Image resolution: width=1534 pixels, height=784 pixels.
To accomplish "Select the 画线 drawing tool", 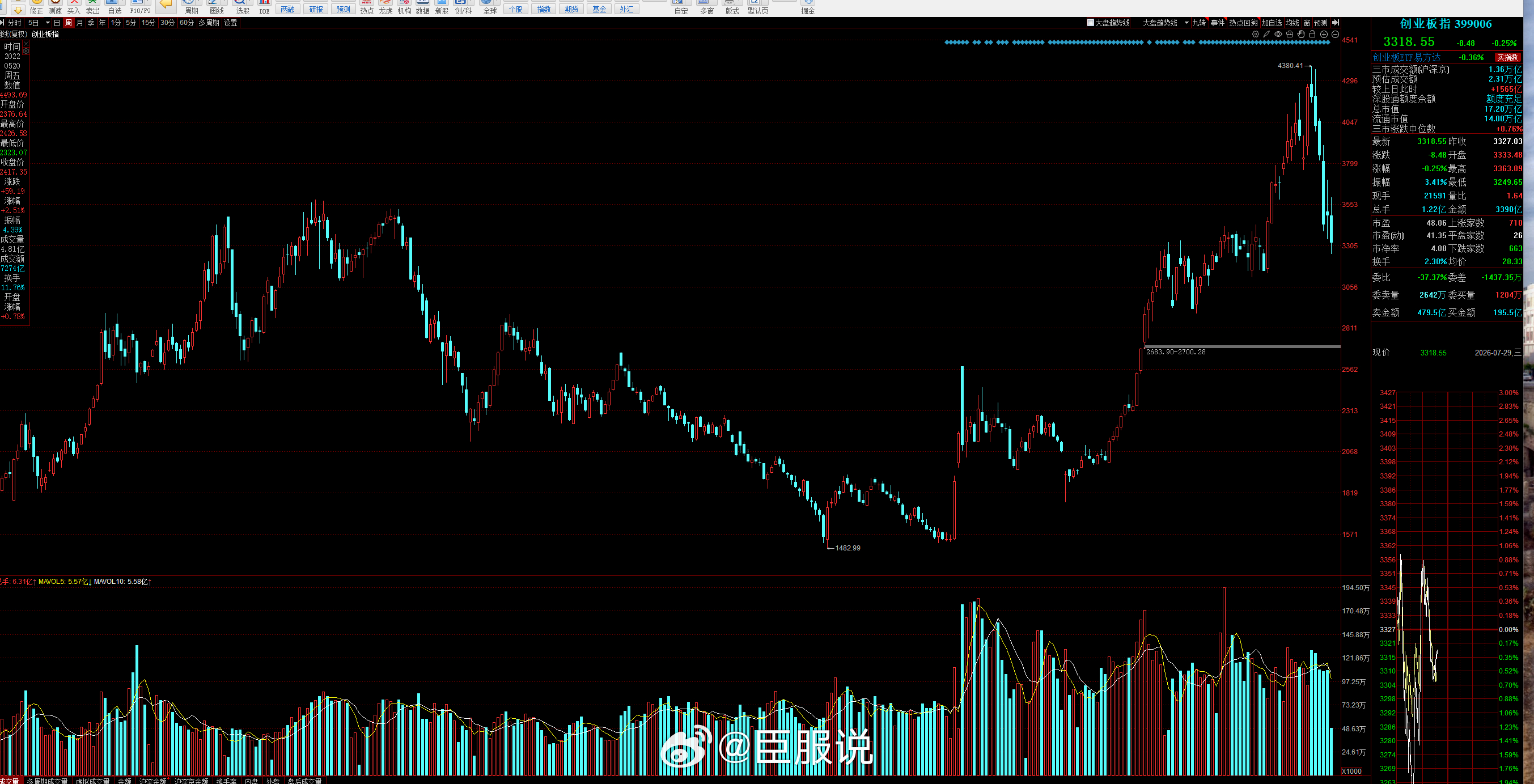I will (x=216, y=7).
